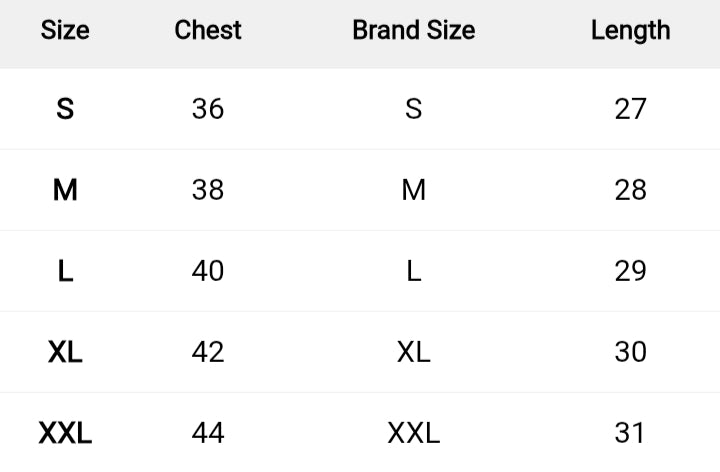
Task: Click the Size column header
Action: pyautogui.click(x=65, y=30)
